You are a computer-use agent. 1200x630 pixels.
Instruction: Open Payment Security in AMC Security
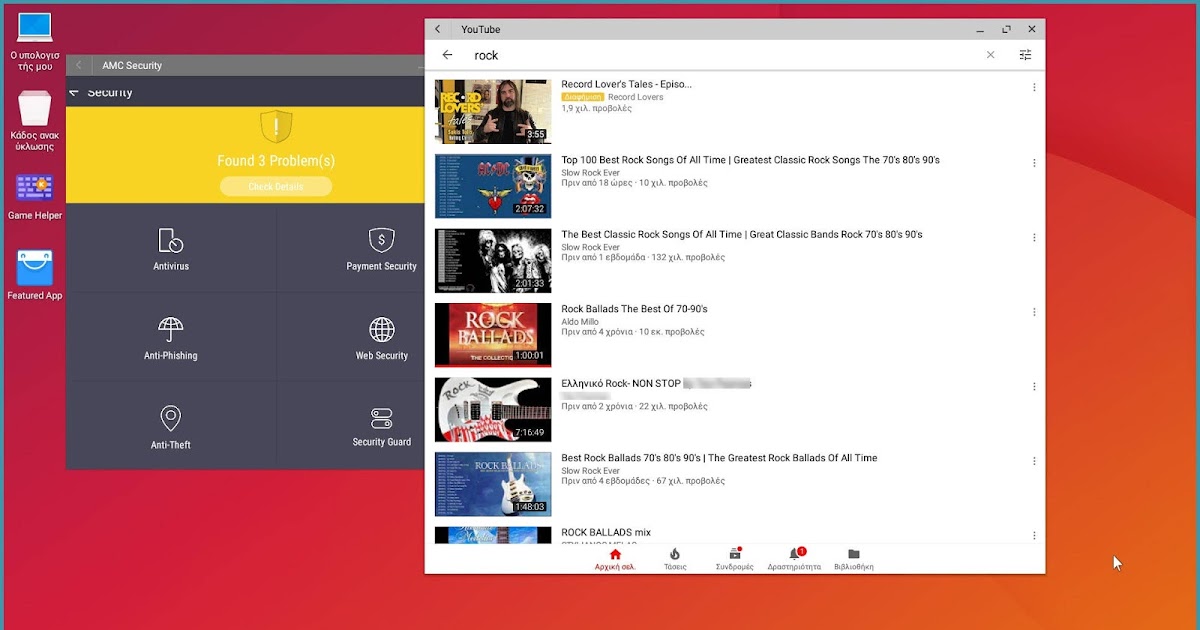pyautogui.click(x=381, y=248)
